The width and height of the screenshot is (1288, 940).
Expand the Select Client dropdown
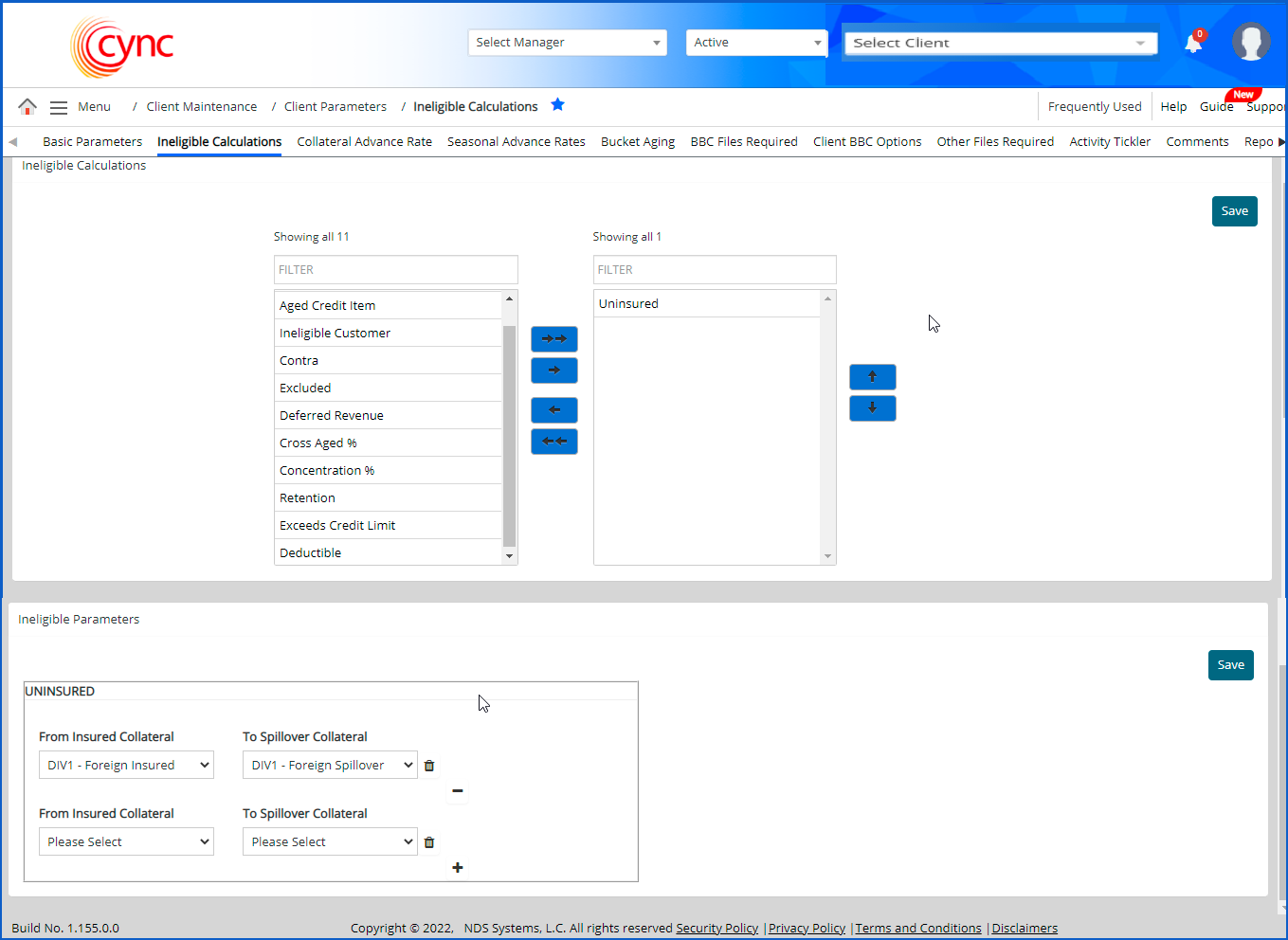click(x=999, y=44)
